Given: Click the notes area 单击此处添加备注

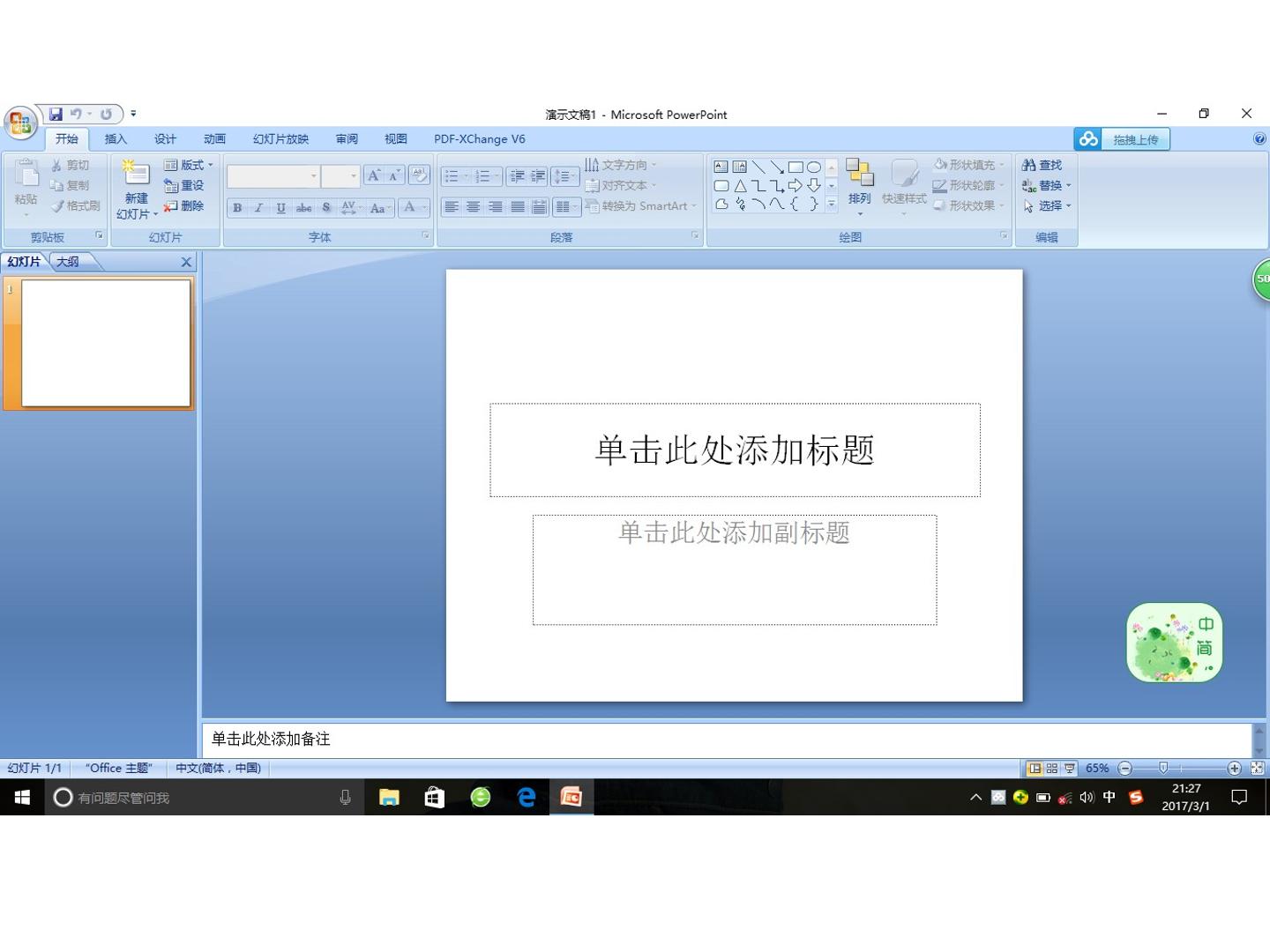Looking at the screenshot, I should pyautogui.click(x=727, y=739).
